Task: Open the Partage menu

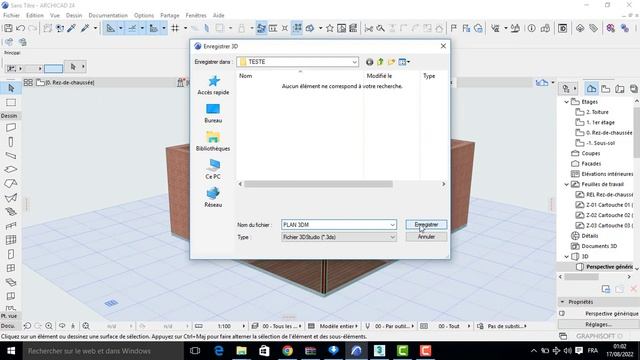Action: tap(170, 15)
